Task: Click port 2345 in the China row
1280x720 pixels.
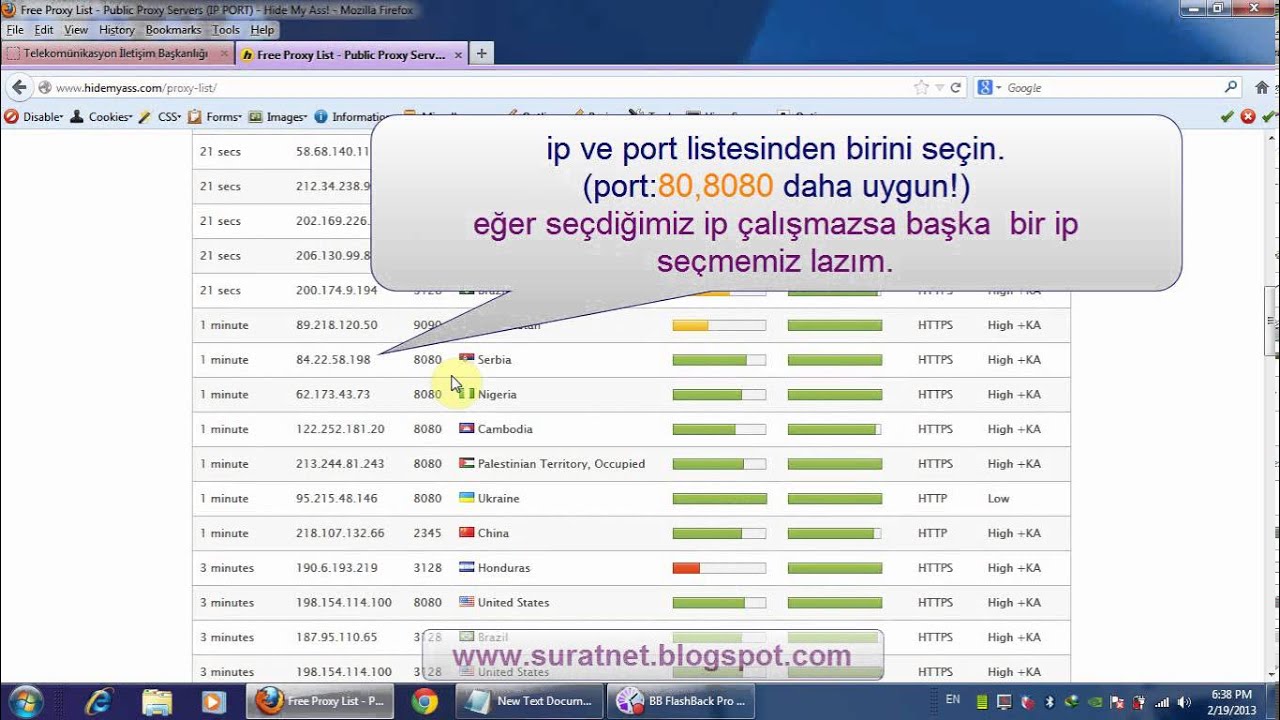Action: pos(427,533)
